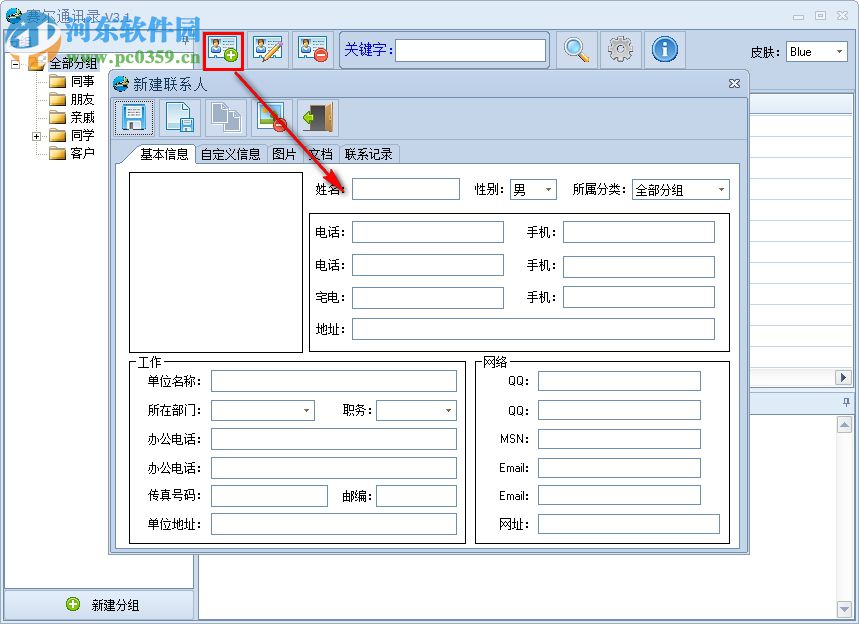Open settings via the gear icon
This screenshot has height=624, width=859.
click(619, 50)
